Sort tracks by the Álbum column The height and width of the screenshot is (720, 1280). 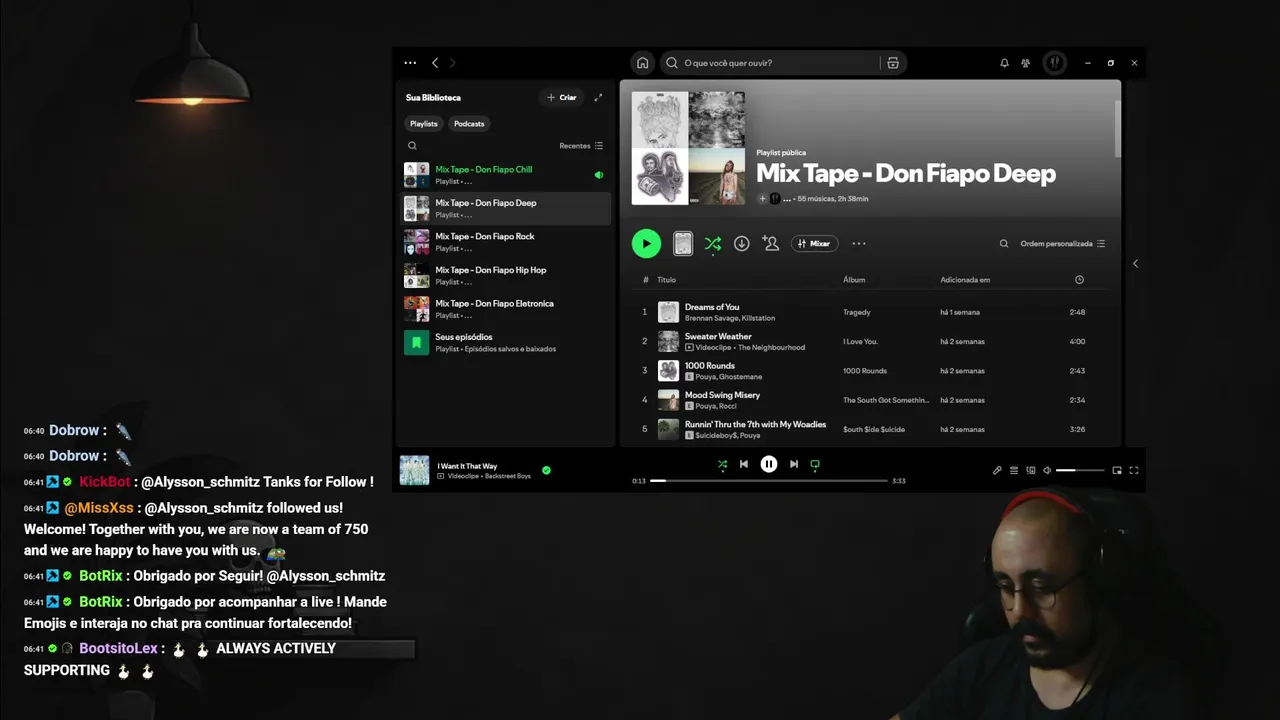point(854,280)
